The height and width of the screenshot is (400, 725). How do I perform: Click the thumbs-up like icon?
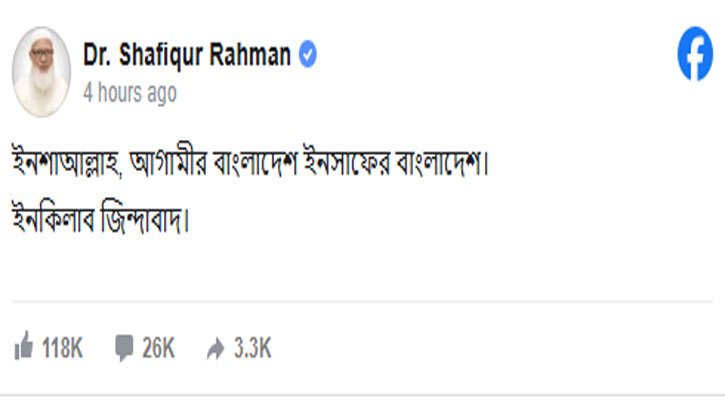tap(24, 348)
